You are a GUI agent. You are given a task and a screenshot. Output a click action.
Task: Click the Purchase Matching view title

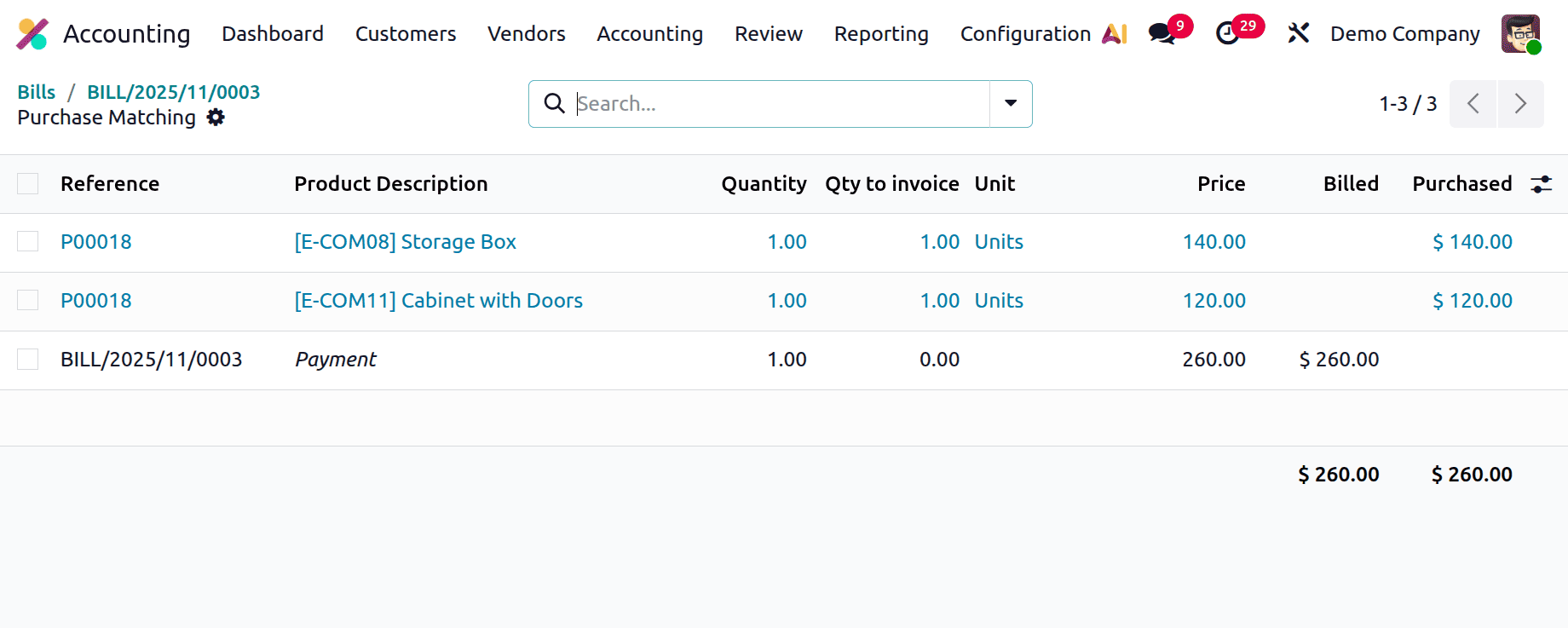(107, 118)
